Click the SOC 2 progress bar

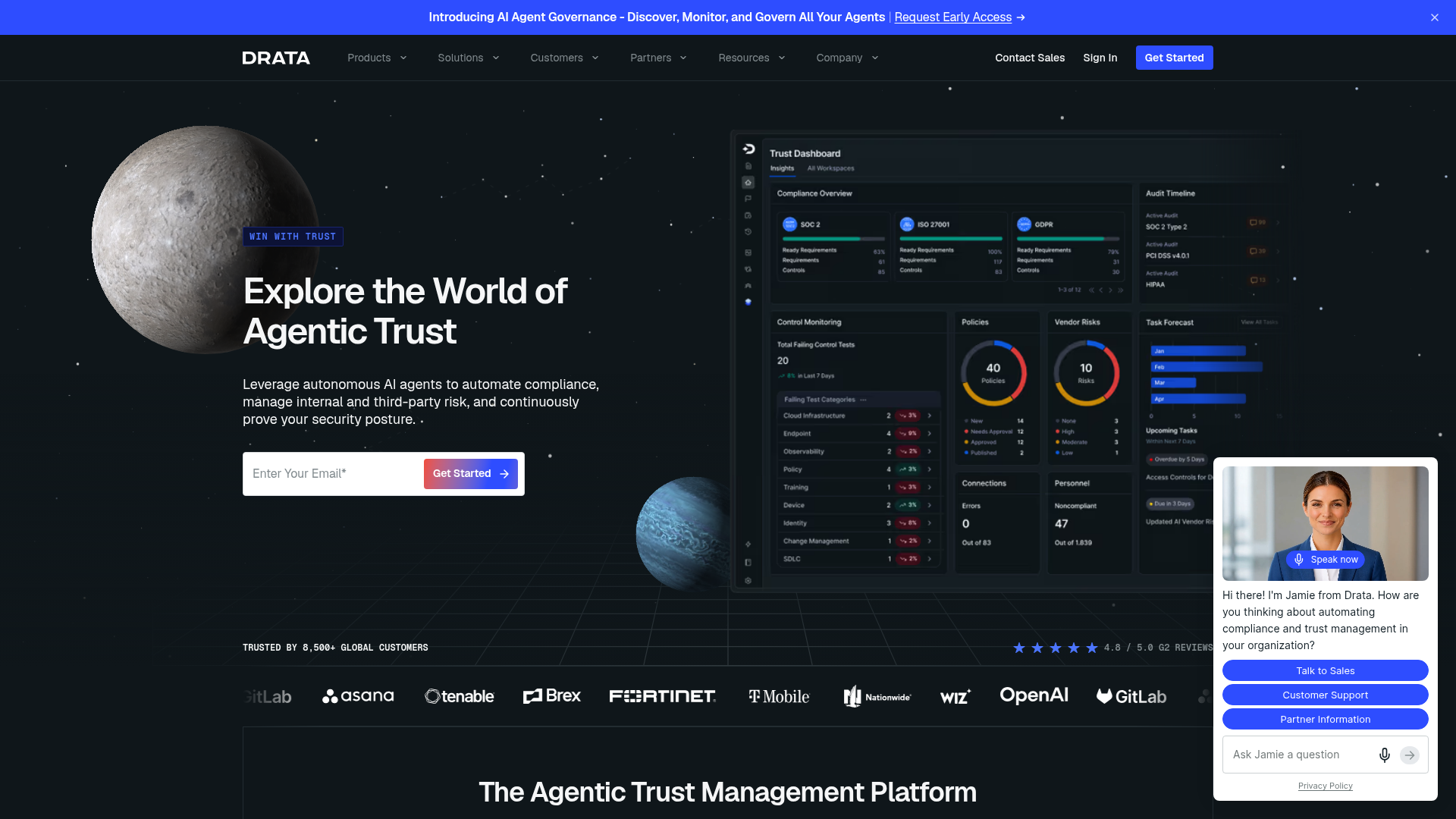pyautogui.click(x=833, y=239)
